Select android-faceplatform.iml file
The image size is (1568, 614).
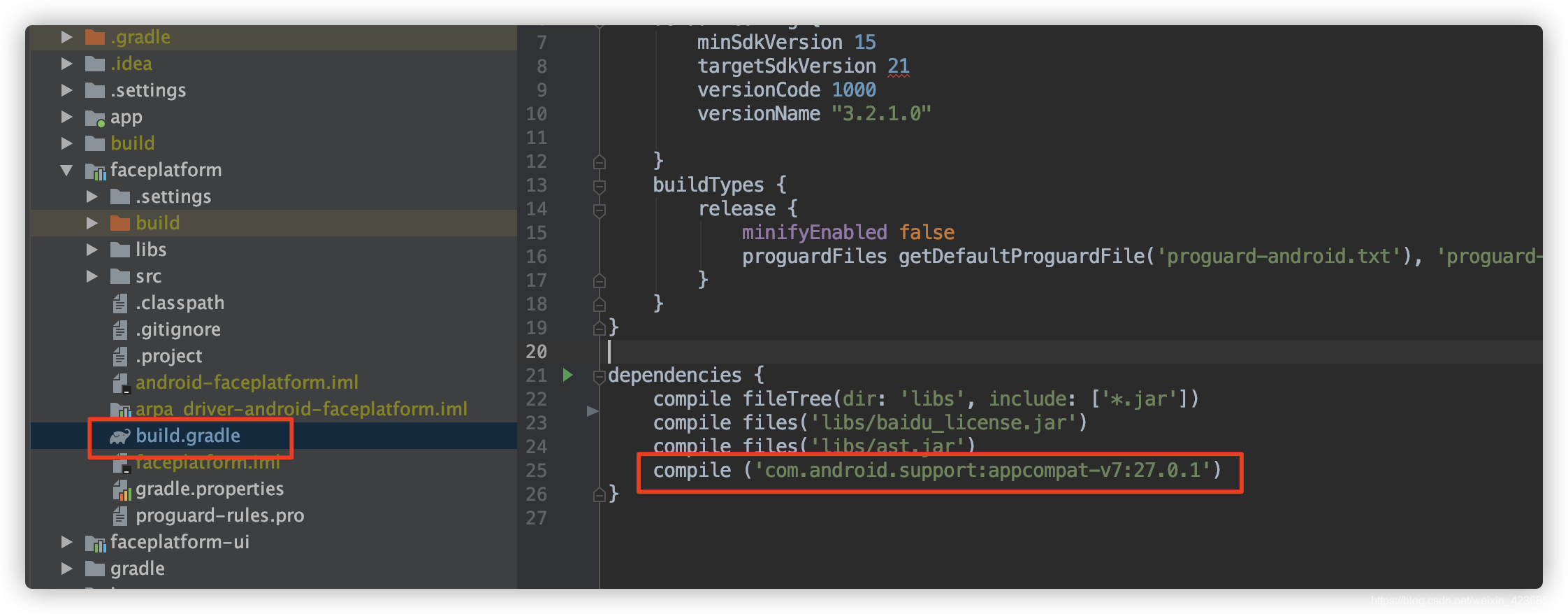click(x=247, y=383)
